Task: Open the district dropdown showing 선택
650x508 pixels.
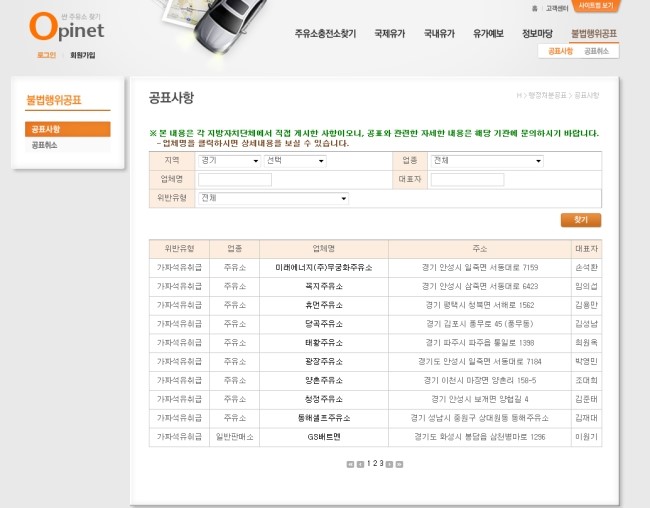Action: click(295, 161)
